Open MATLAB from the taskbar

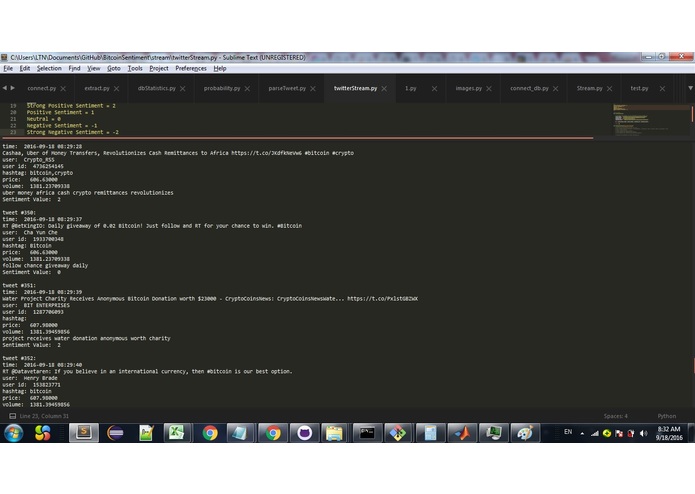pos(462,433)
